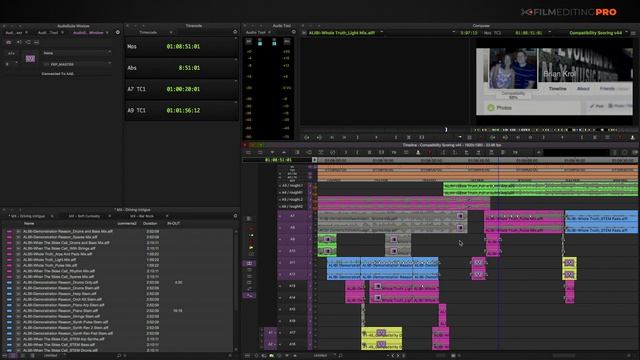This screenshot has width=640, height=360.
Task: Toggle record track selector A15
Action: tap(293, 309)
